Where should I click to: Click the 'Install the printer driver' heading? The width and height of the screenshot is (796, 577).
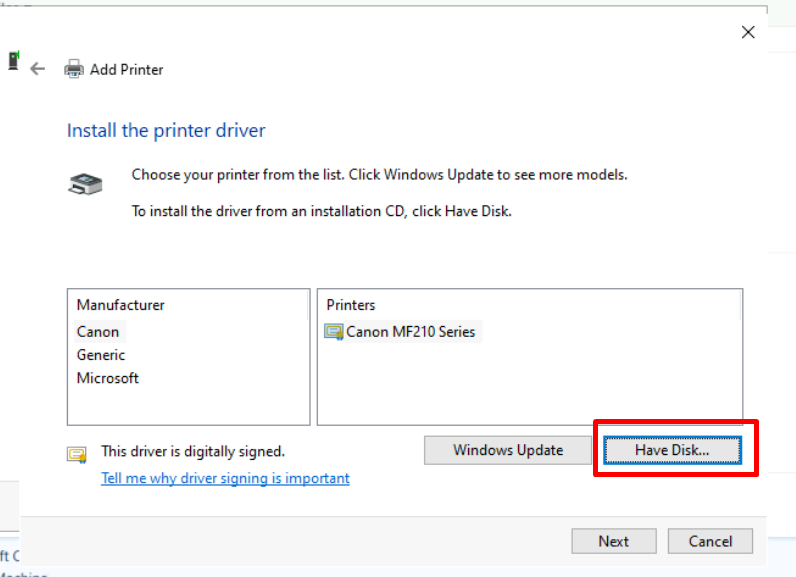[167, 130]
